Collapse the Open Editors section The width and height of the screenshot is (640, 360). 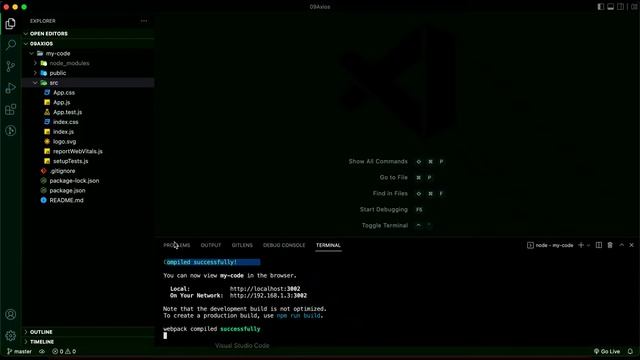pos(88,33)
